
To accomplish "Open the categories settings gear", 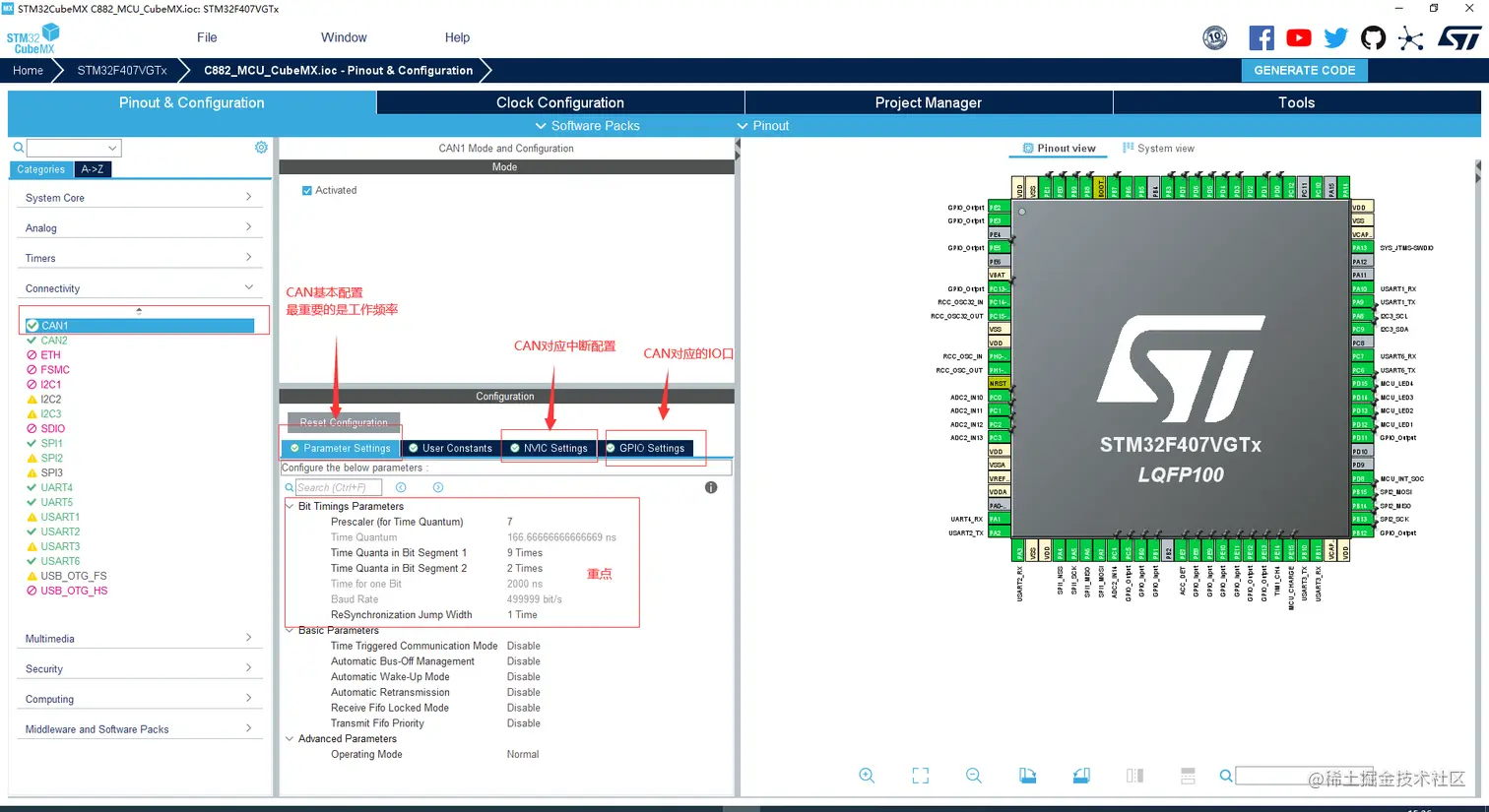I will (x=261, y=148).
